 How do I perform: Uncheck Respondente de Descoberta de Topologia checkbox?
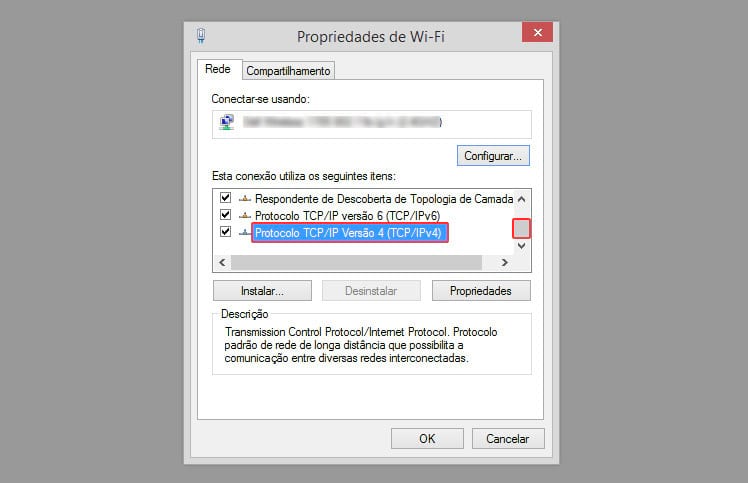coord(225,198)
